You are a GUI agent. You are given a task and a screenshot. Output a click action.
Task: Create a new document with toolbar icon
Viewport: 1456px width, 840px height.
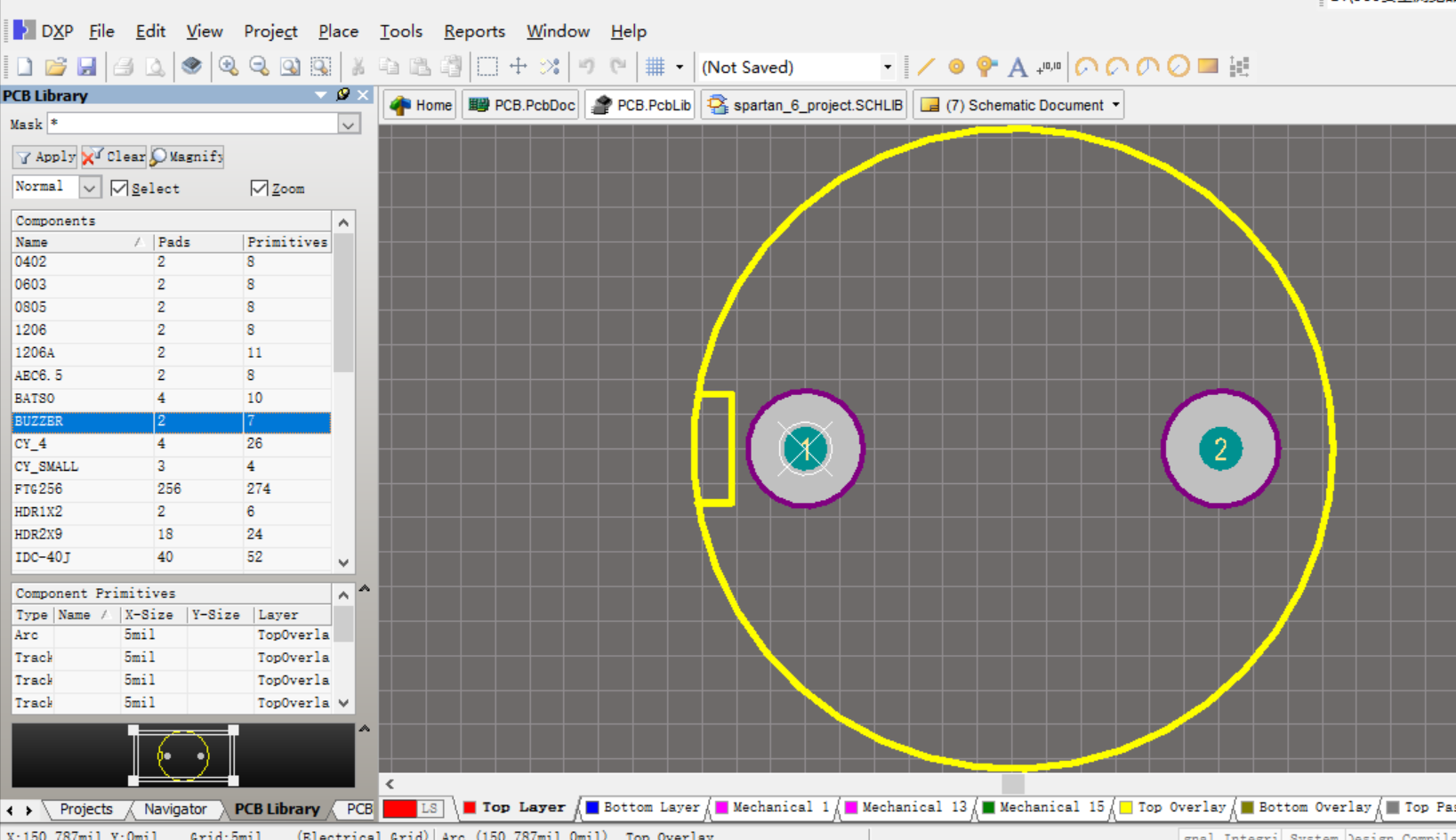point(25,67)
